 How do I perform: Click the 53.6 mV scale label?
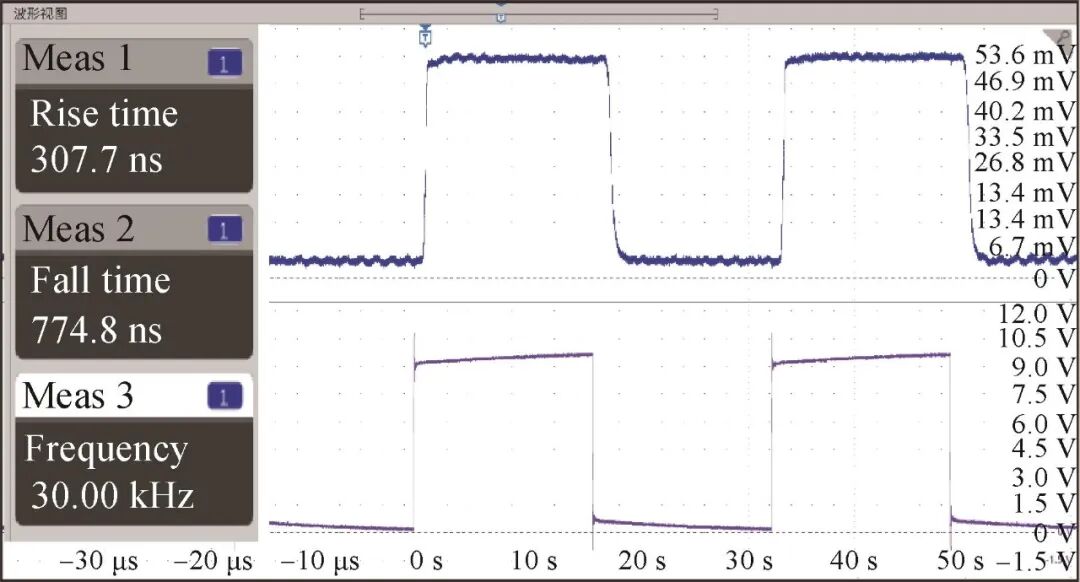click(x=1024, y=55)
